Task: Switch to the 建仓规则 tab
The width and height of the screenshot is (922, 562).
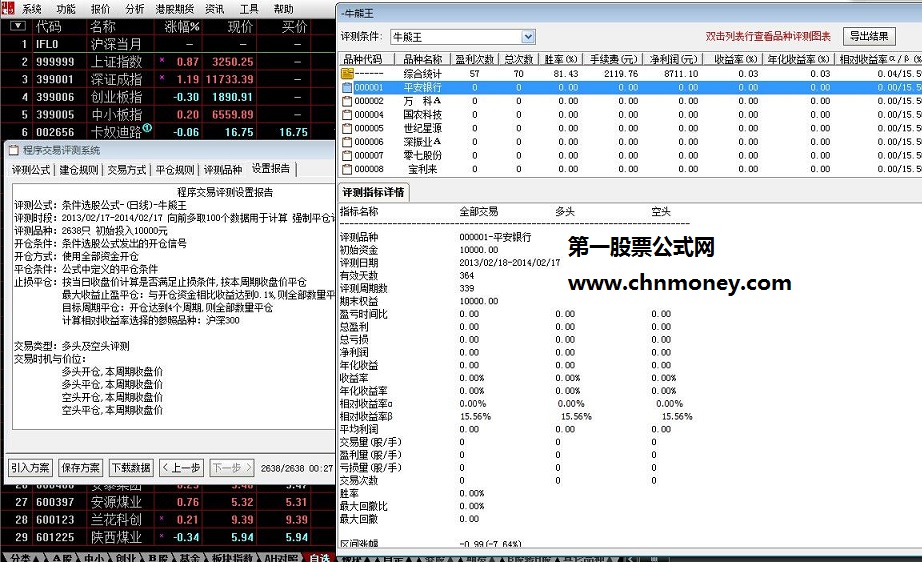Action: [79, 170]
